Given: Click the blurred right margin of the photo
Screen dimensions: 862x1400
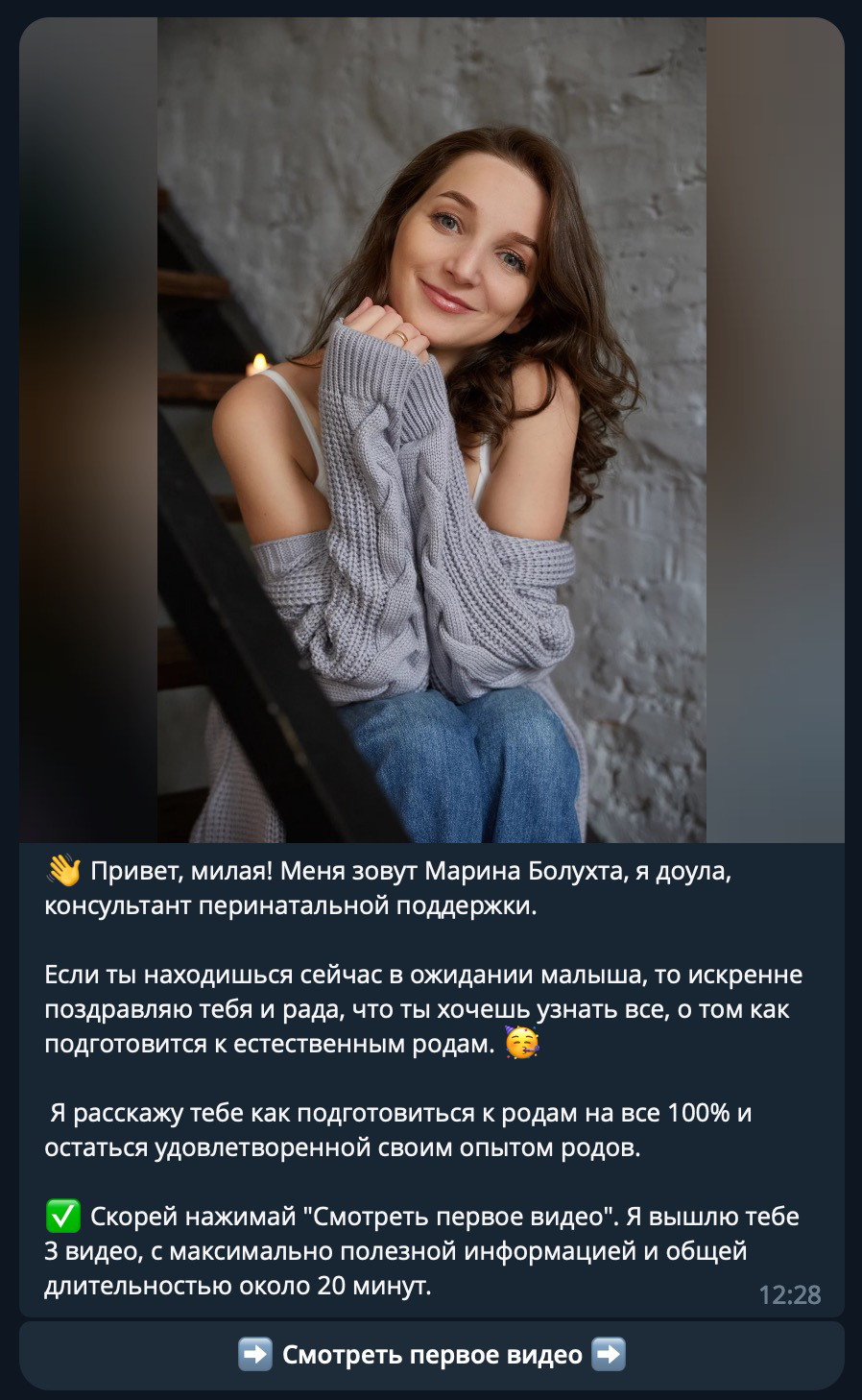Looking at the screenshot, I should point(776,430).
